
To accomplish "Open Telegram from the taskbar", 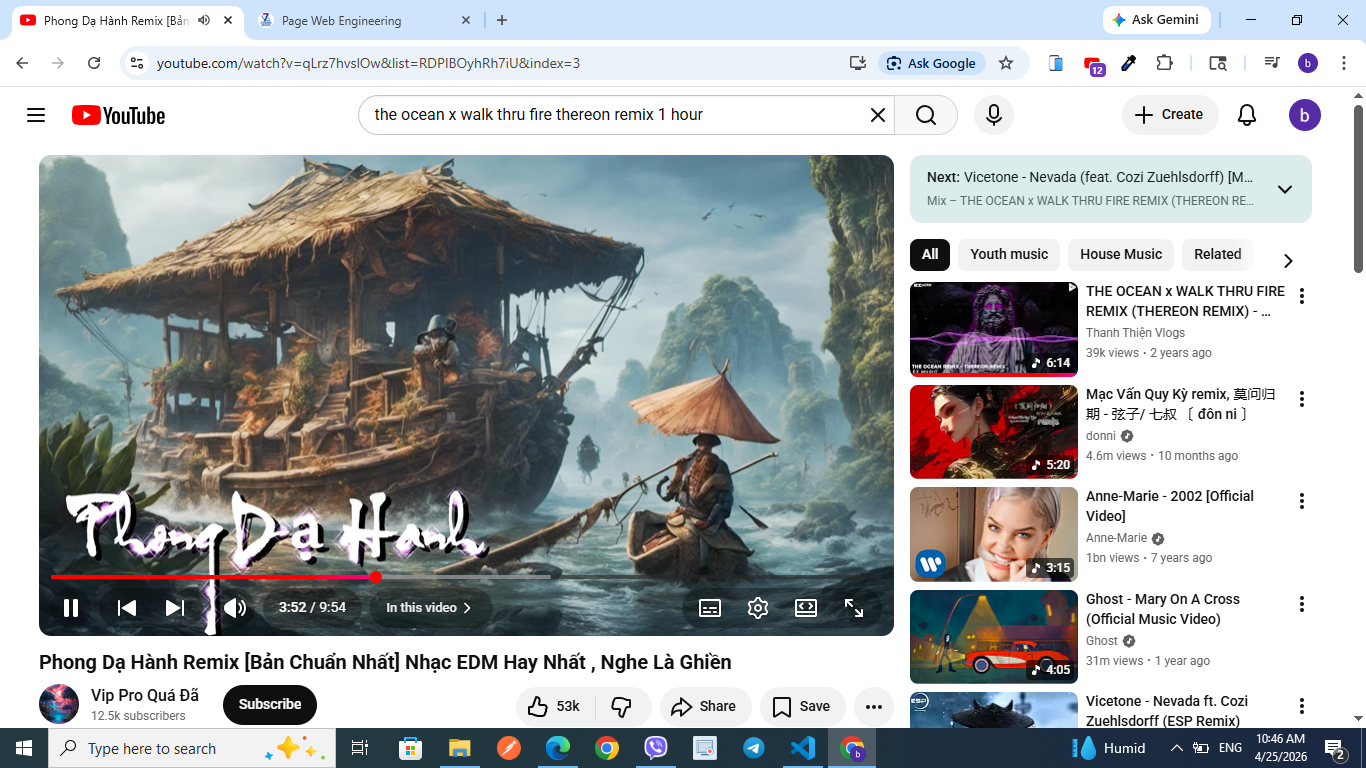I will 754,748.
